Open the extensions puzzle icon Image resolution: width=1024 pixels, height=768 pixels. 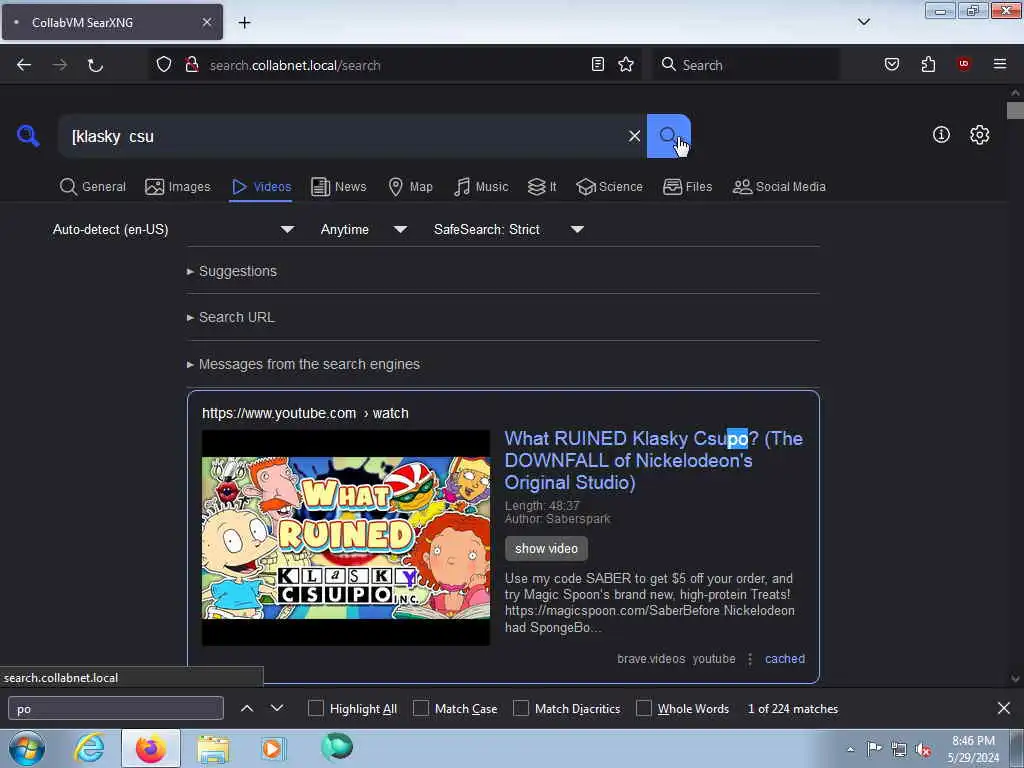pyautogui.click(x=928, y=64)
